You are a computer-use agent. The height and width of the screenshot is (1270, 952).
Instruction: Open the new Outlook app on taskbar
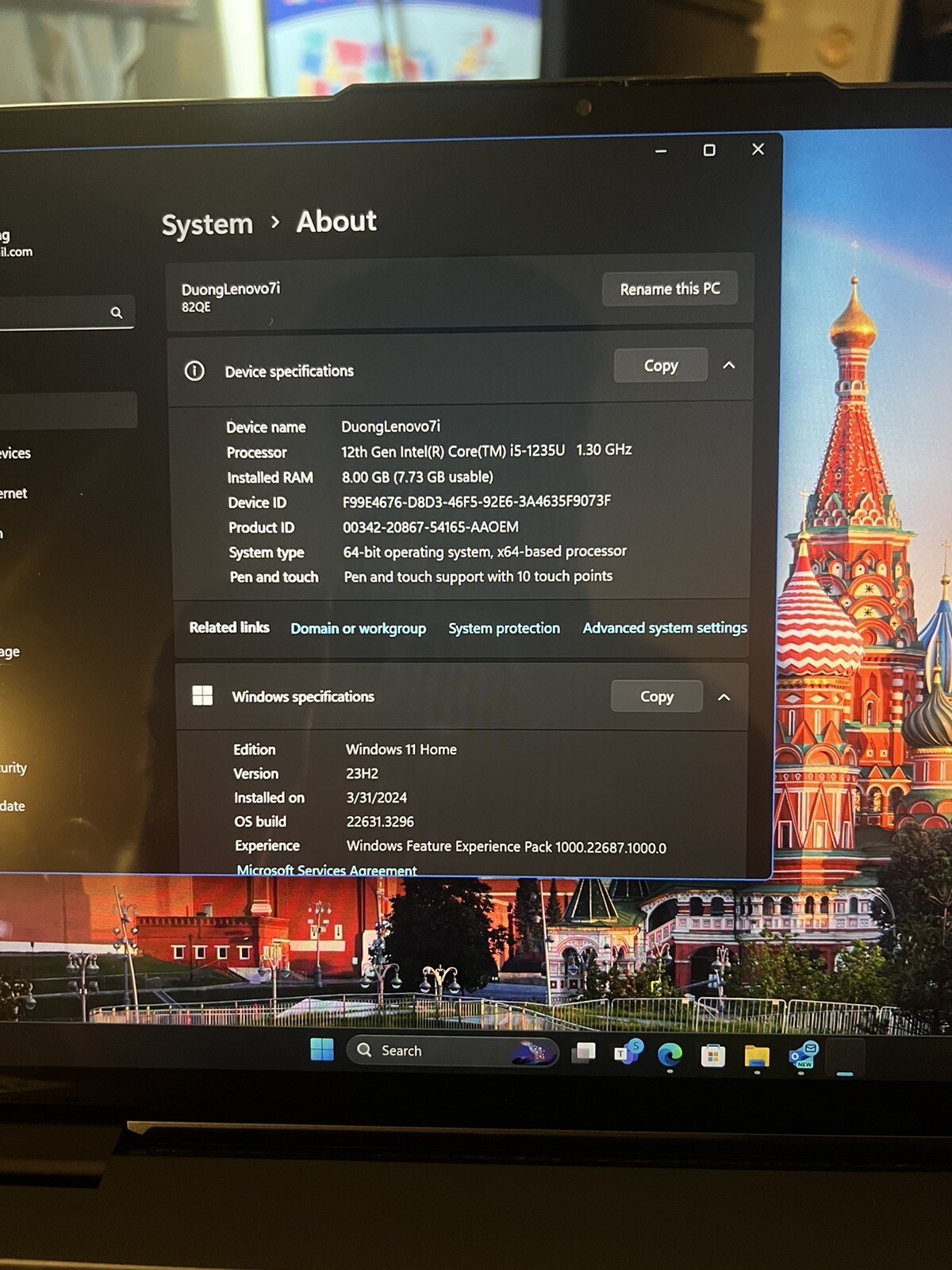[802, 1056]
